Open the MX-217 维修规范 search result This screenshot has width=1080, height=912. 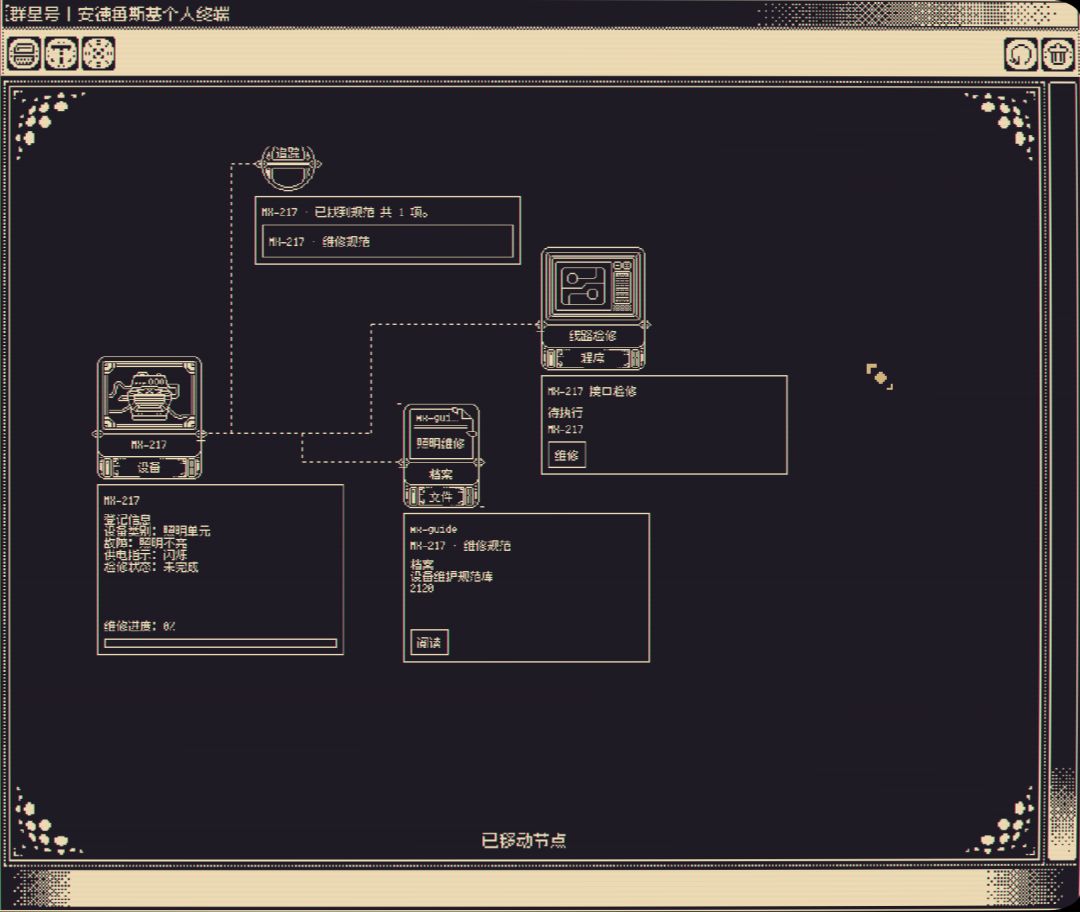[387, 242]
